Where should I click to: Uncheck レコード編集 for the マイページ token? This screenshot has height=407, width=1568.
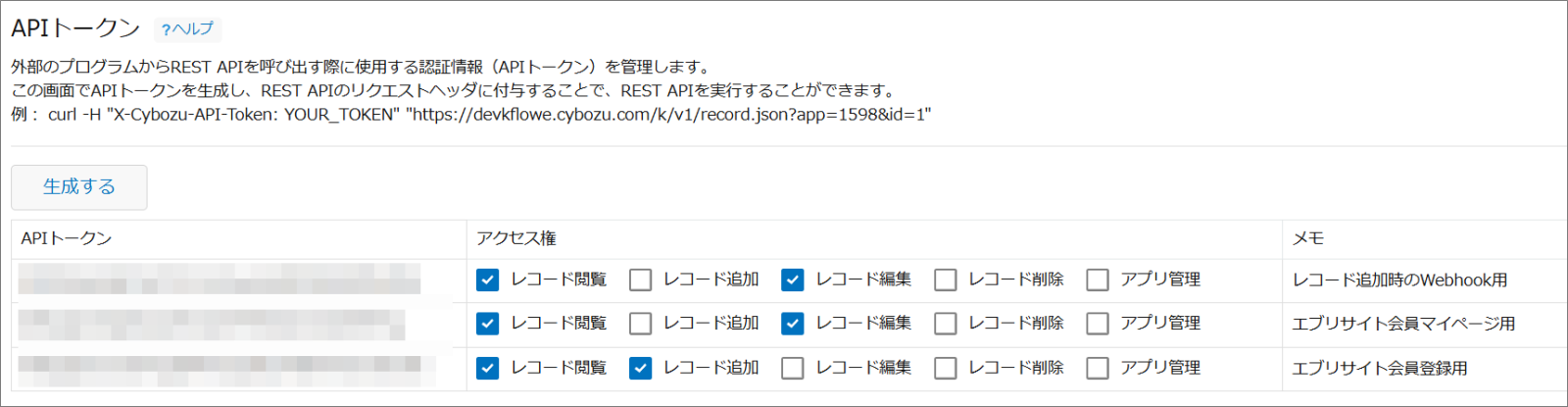tap(793, 323)
